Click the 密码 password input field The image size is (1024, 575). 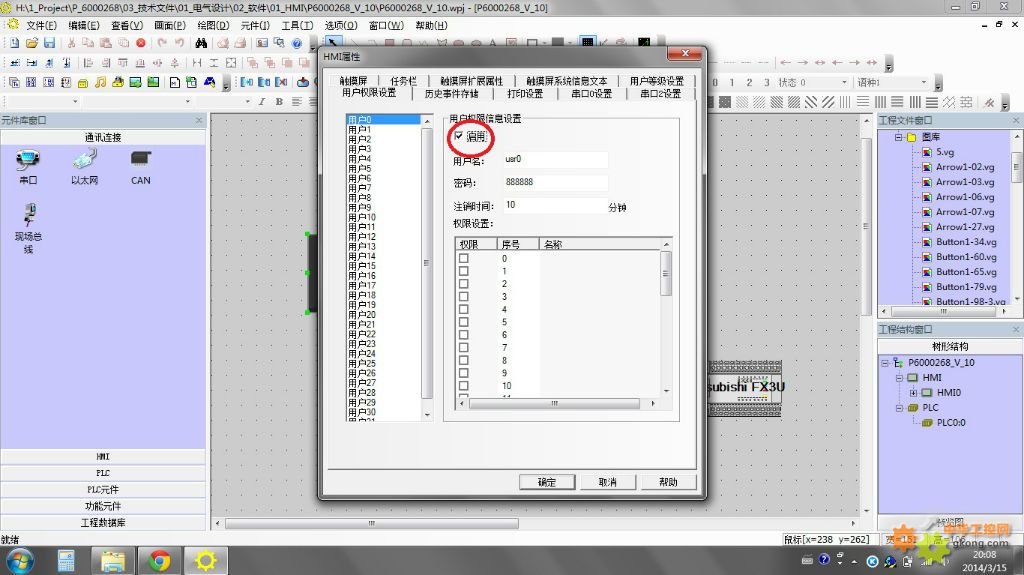click(555, 182)
